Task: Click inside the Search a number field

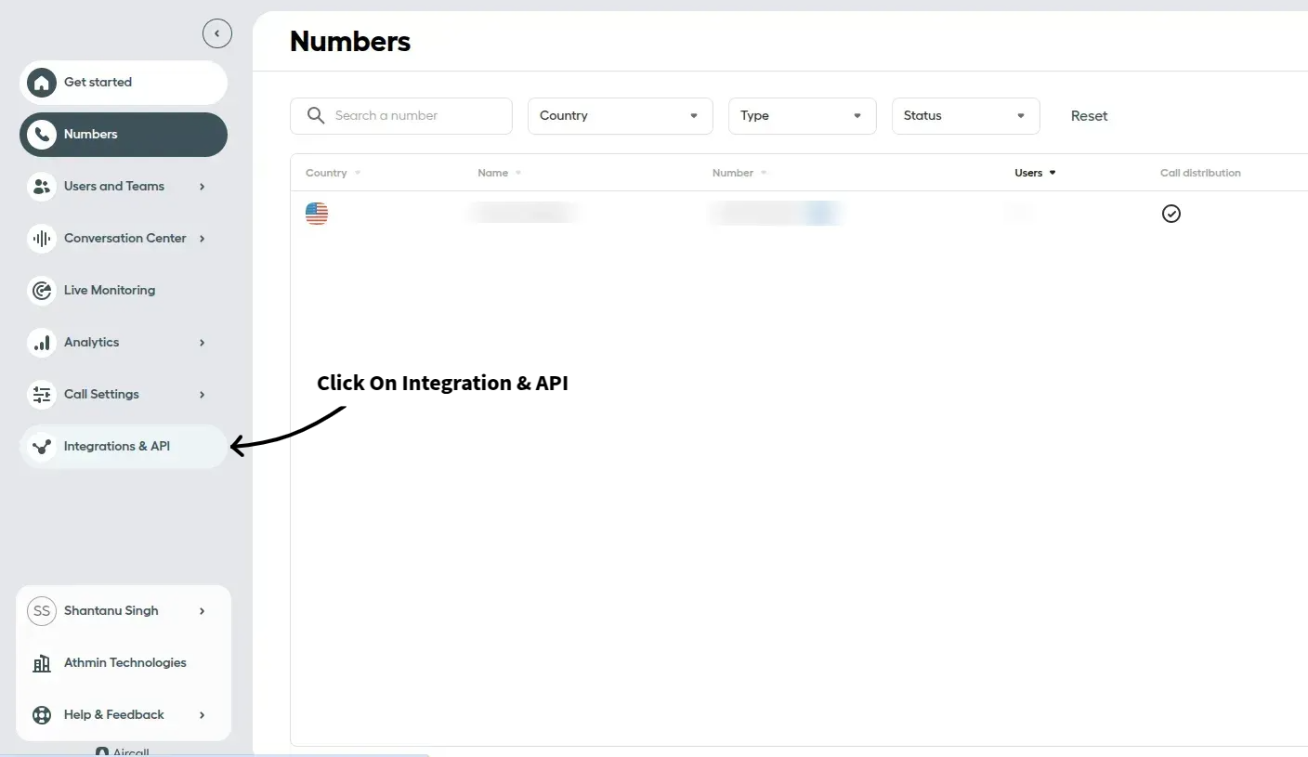Action: [400, 115]
